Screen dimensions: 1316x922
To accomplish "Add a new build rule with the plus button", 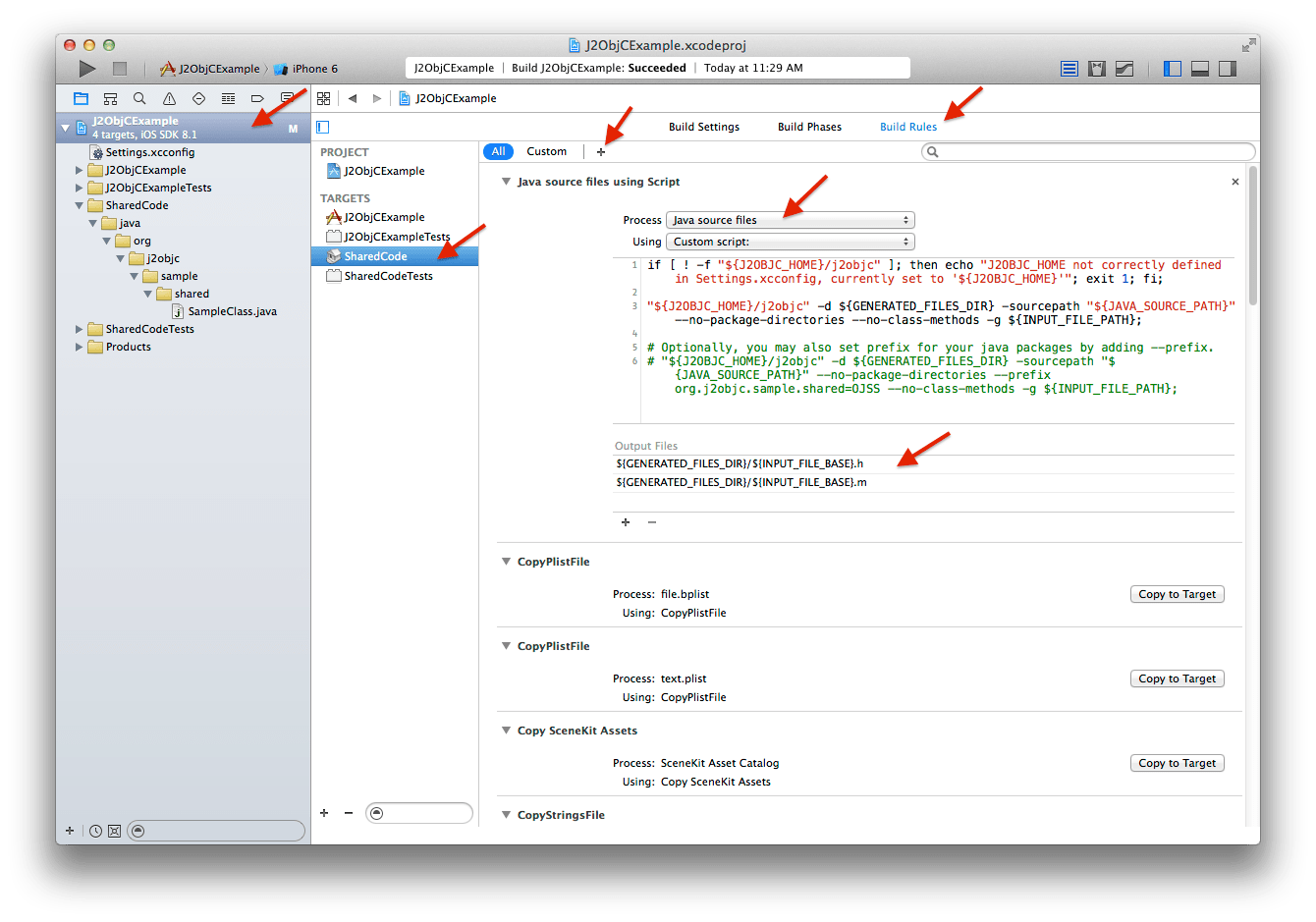I will (x=601, y=150).
